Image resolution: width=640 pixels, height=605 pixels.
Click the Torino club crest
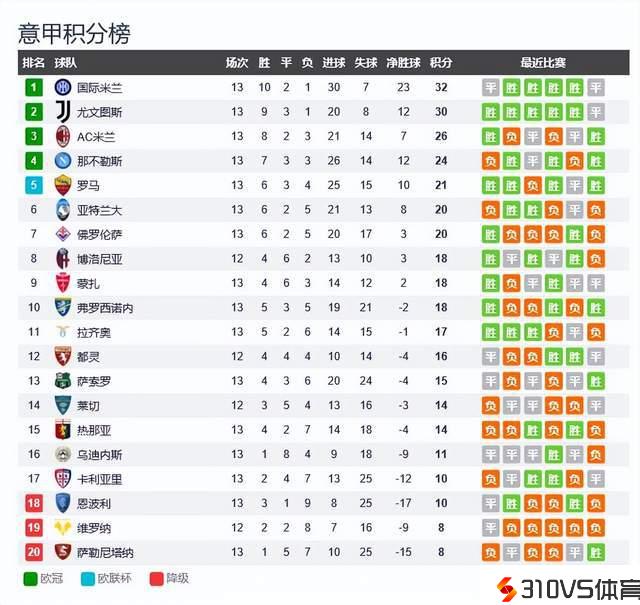[63, 356]
